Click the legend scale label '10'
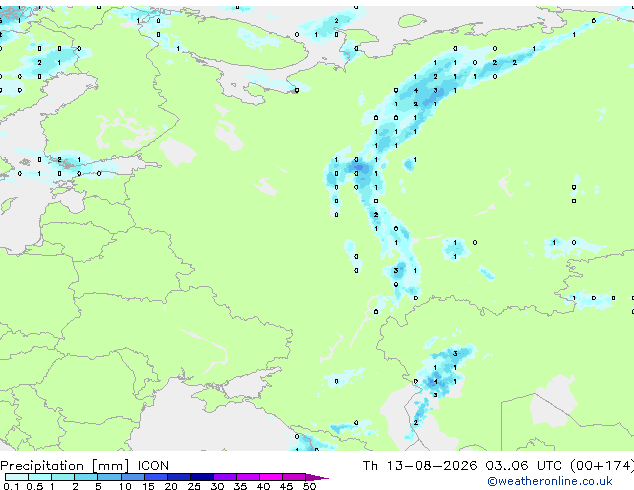This screenshot has width=634, height=490. (x=125, y=486)
